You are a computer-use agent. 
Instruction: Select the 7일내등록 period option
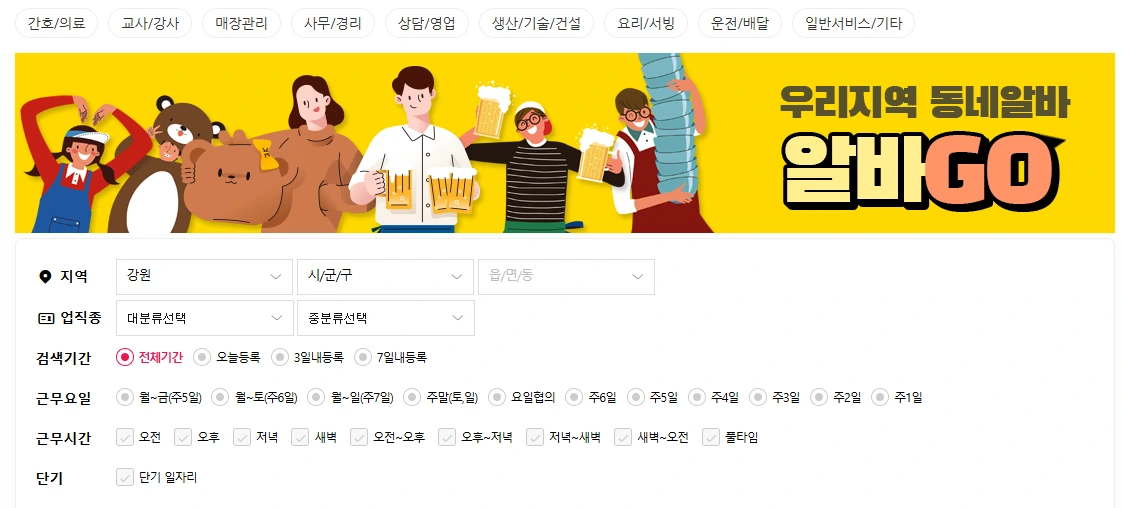click(x=363, y=357)
